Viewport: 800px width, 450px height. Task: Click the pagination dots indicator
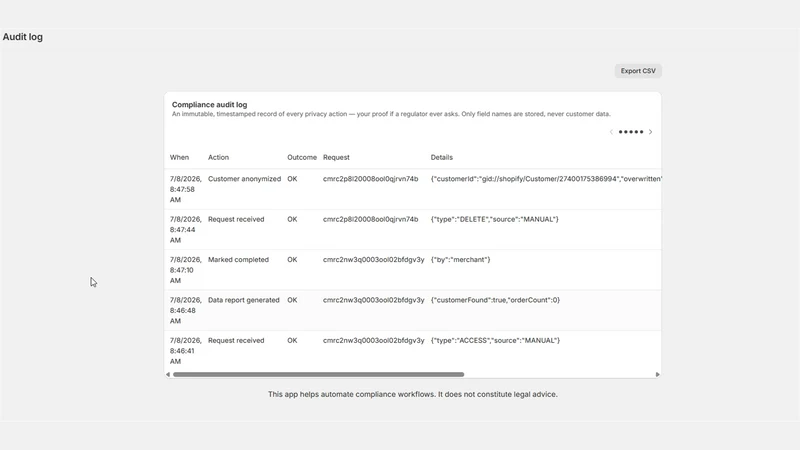click(x=631, y=132)
